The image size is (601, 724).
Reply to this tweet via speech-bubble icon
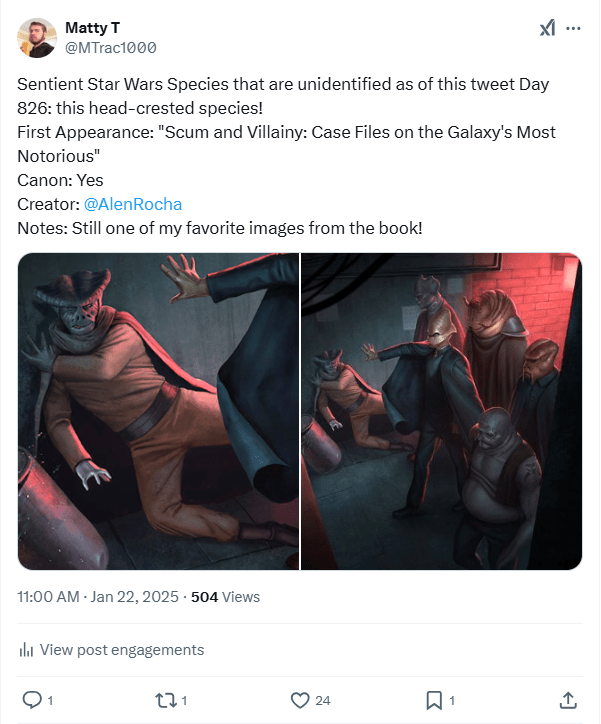(x=32, y=700)
